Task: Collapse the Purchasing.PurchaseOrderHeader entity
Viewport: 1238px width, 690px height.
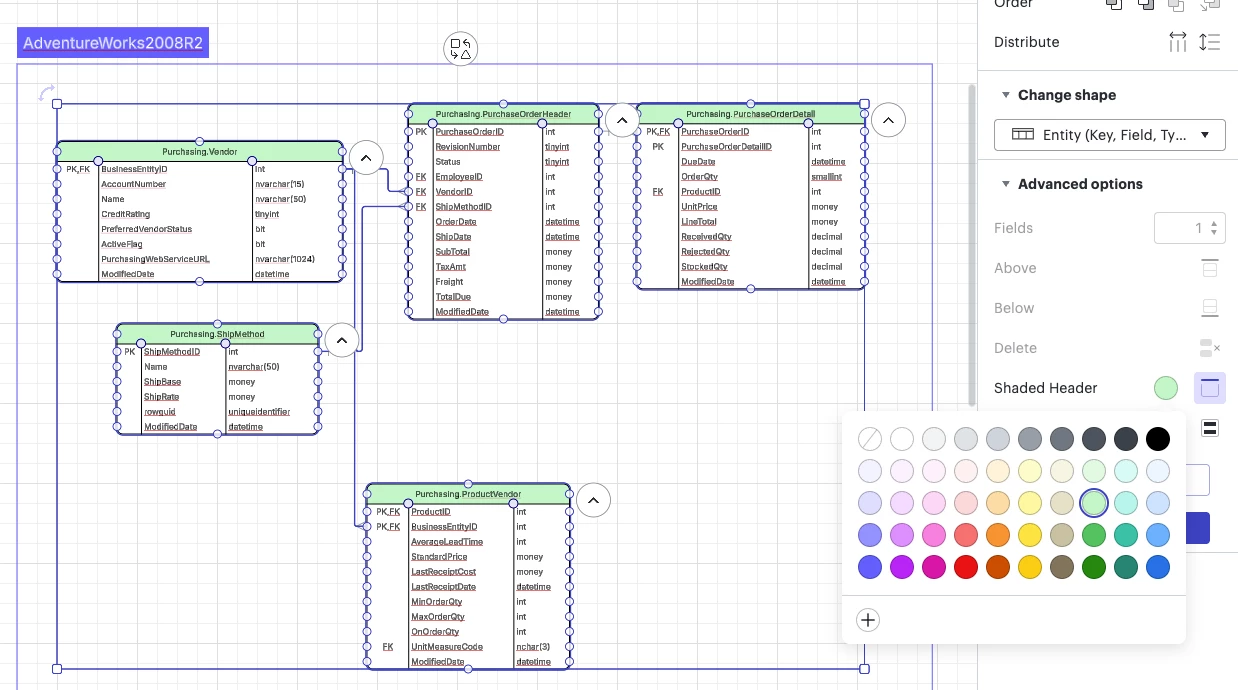Action: pos(622,120)
